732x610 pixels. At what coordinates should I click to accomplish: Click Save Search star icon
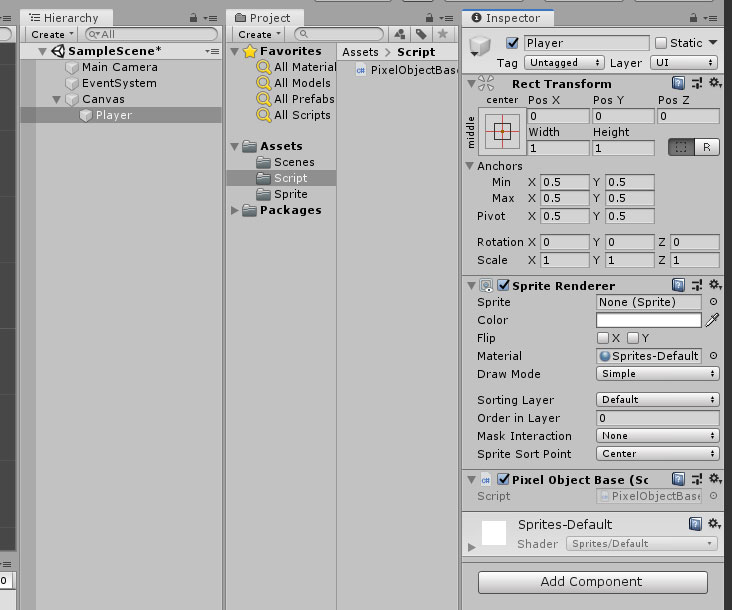443,34
